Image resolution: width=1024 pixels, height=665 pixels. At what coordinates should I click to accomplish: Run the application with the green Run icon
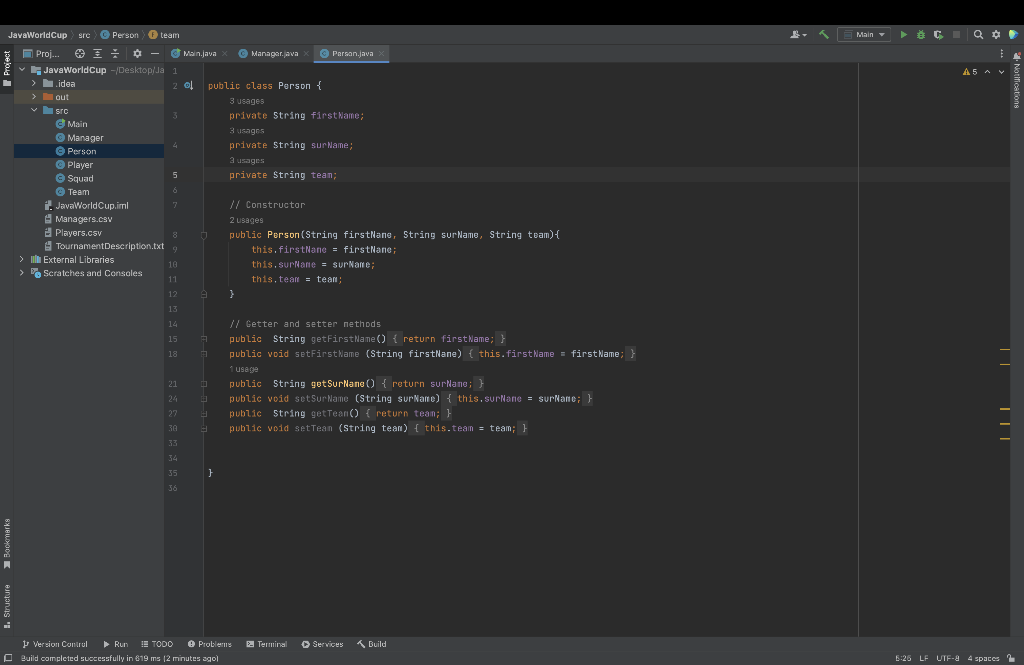point(903,34)
